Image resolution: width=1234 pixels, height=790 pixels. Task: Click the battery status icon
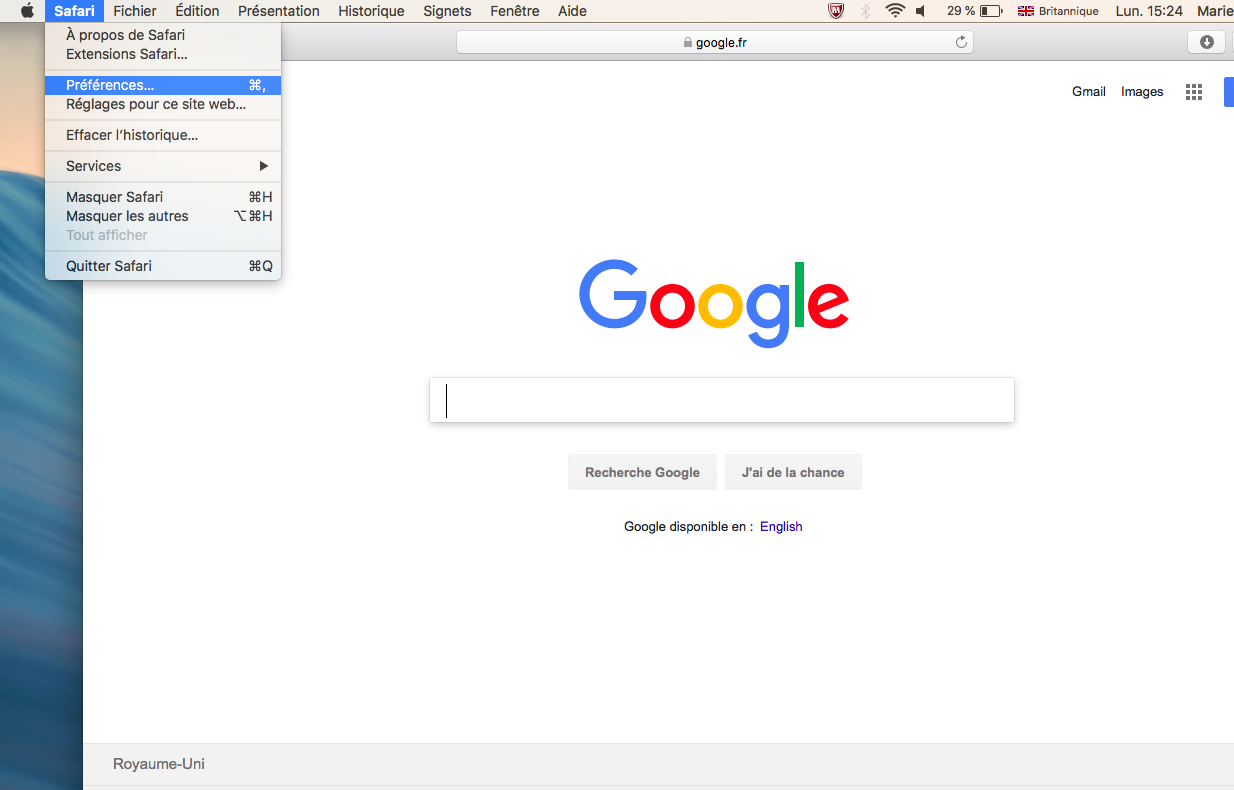pyautogui.click(x=990, y=11)
